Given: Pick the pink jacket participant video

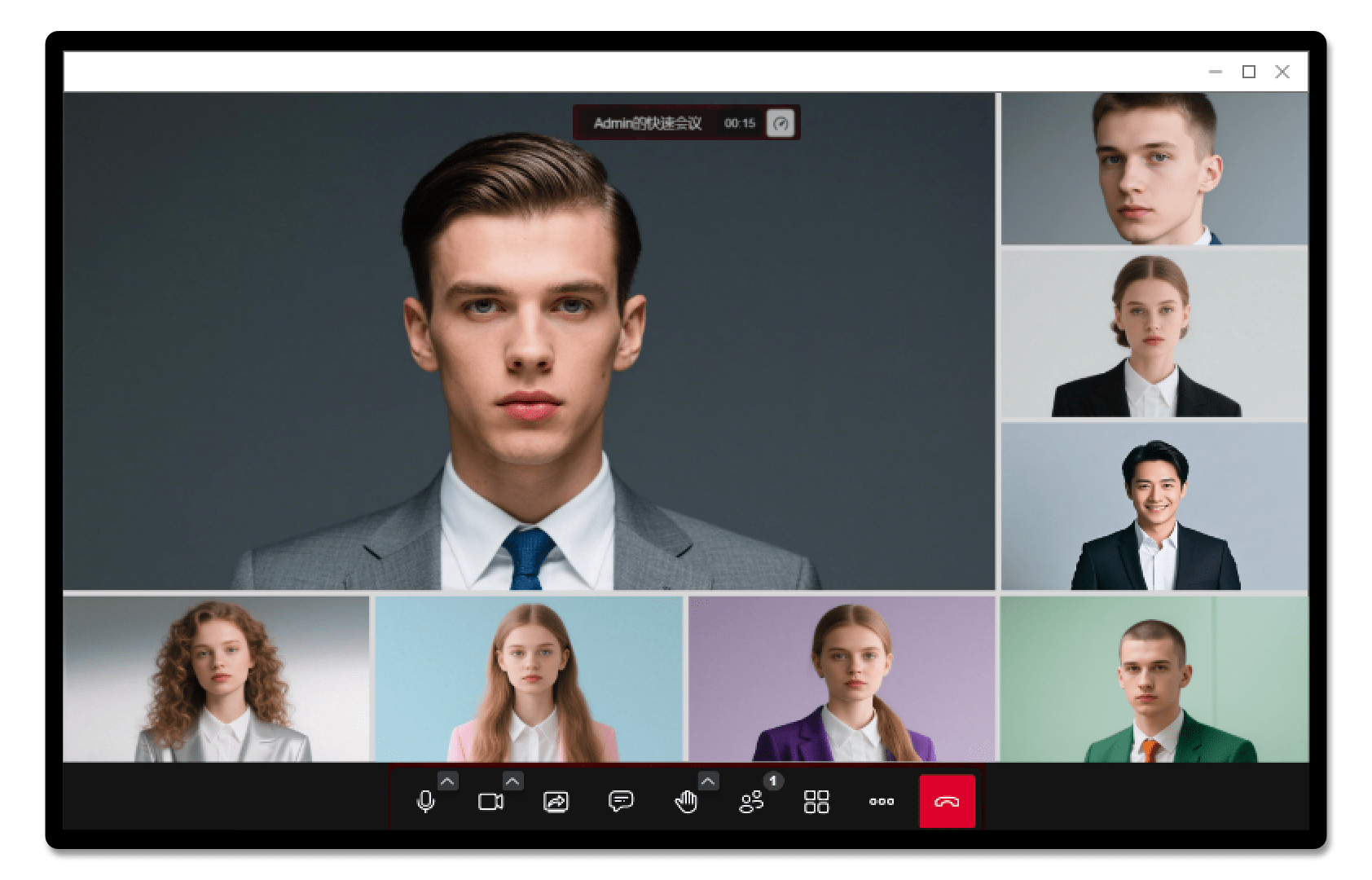Looking at the screenshot, I should pos(529,679).
